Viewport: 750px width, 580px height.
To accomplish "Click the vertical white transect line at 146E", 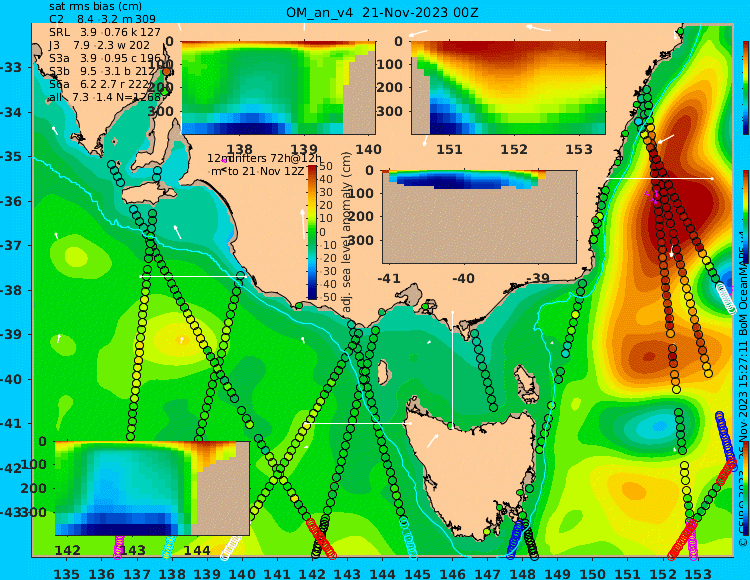I will (452, 369).
